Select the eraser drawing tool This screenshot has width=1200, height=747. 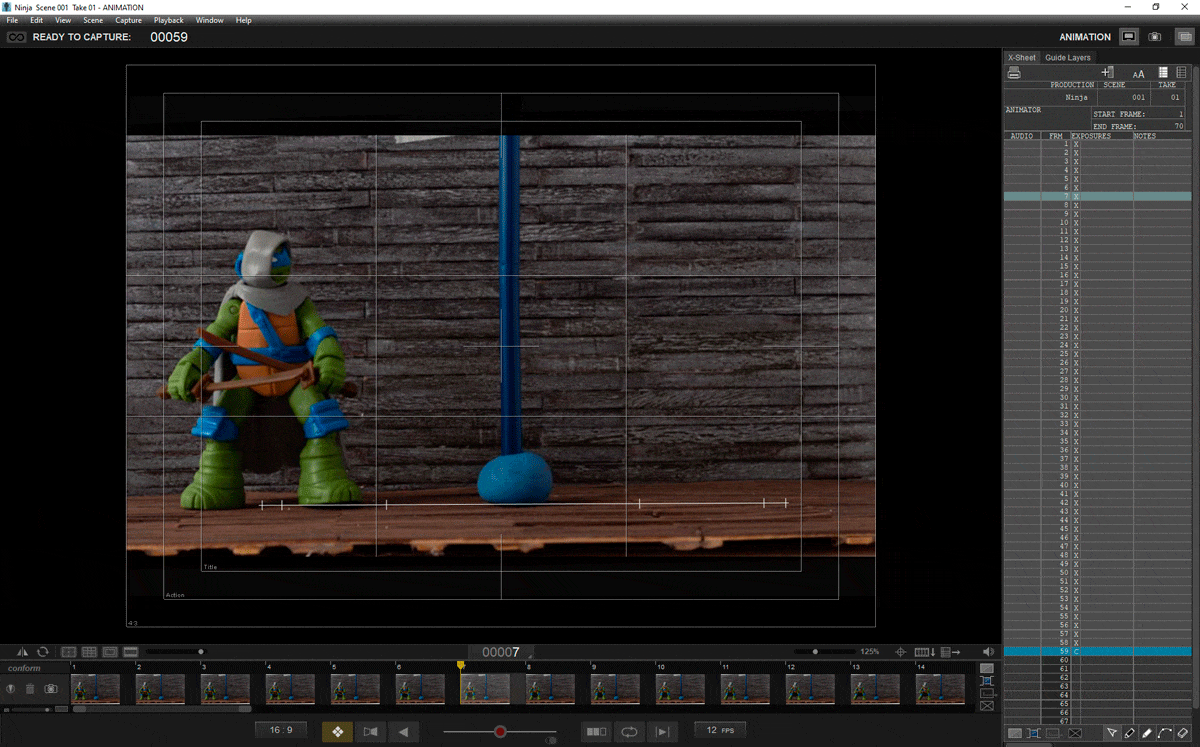coord(1183,733)
